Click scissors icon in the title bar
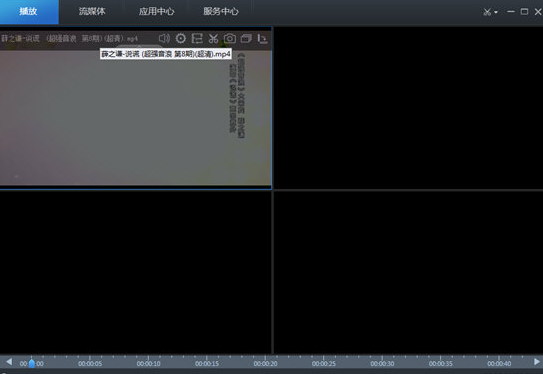The image size is (543, 374). (x=487, y=12)
